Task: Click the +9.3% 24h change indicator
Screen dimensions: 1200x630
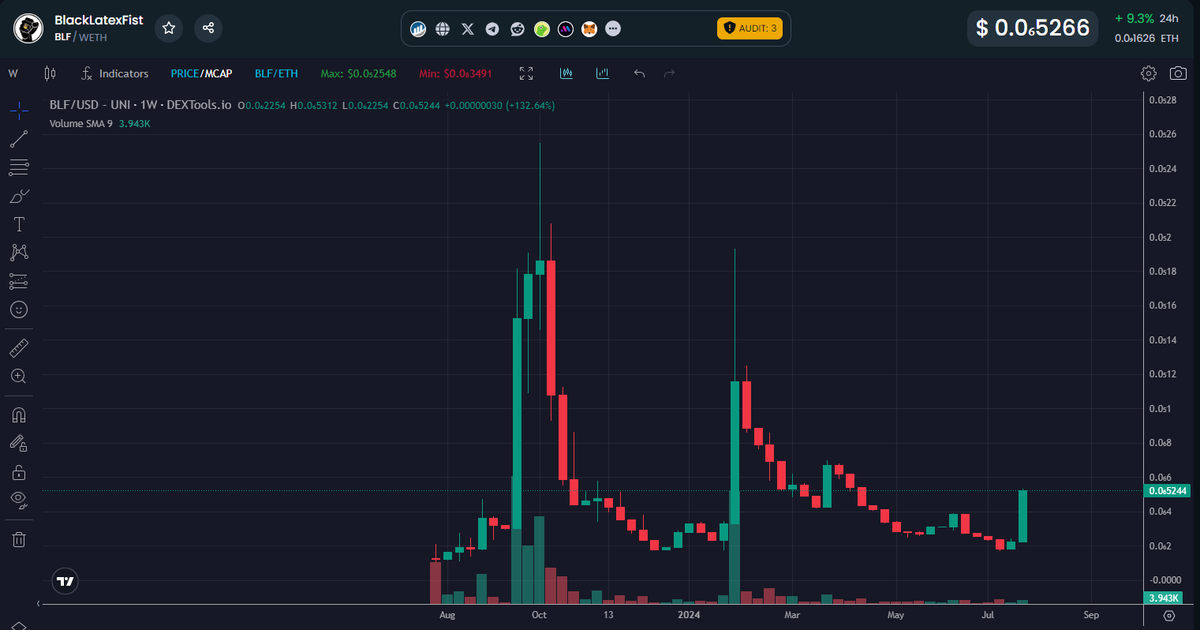Action: click(1147, 18)
